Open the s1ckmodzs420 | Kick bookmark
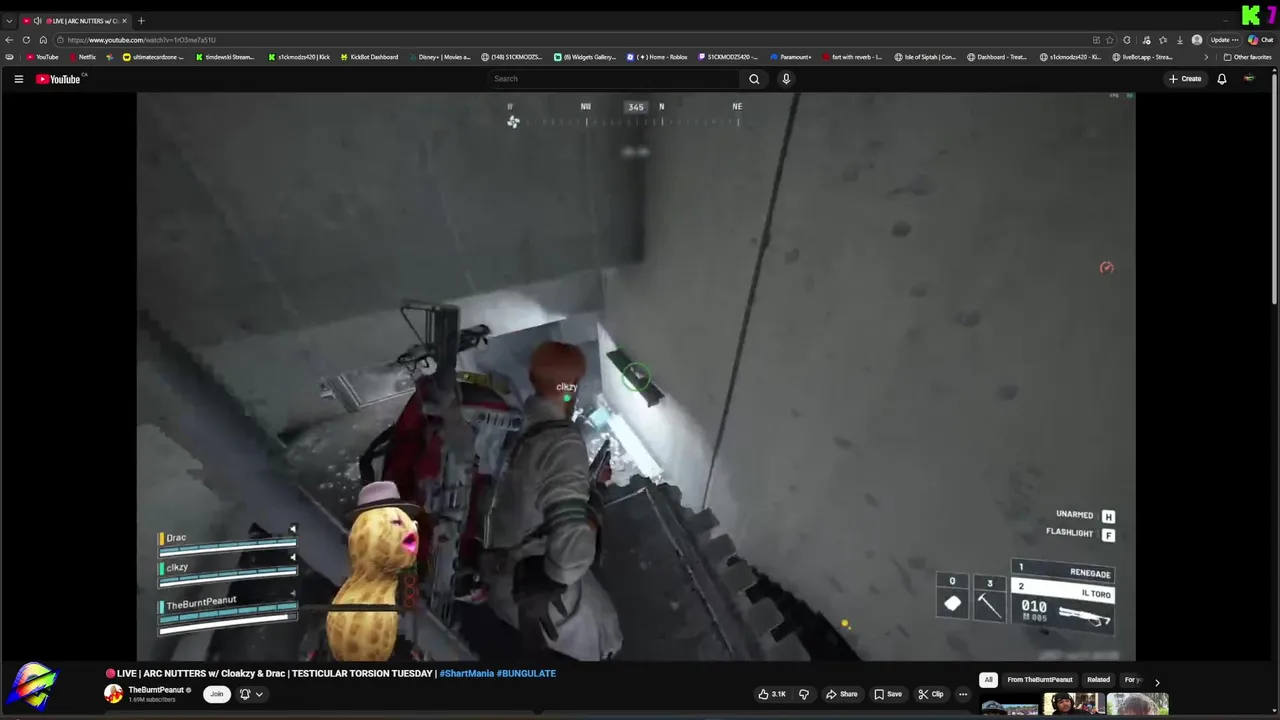Image resolution: width=1280 pixels, height=720 pixels. click(299, 57)
